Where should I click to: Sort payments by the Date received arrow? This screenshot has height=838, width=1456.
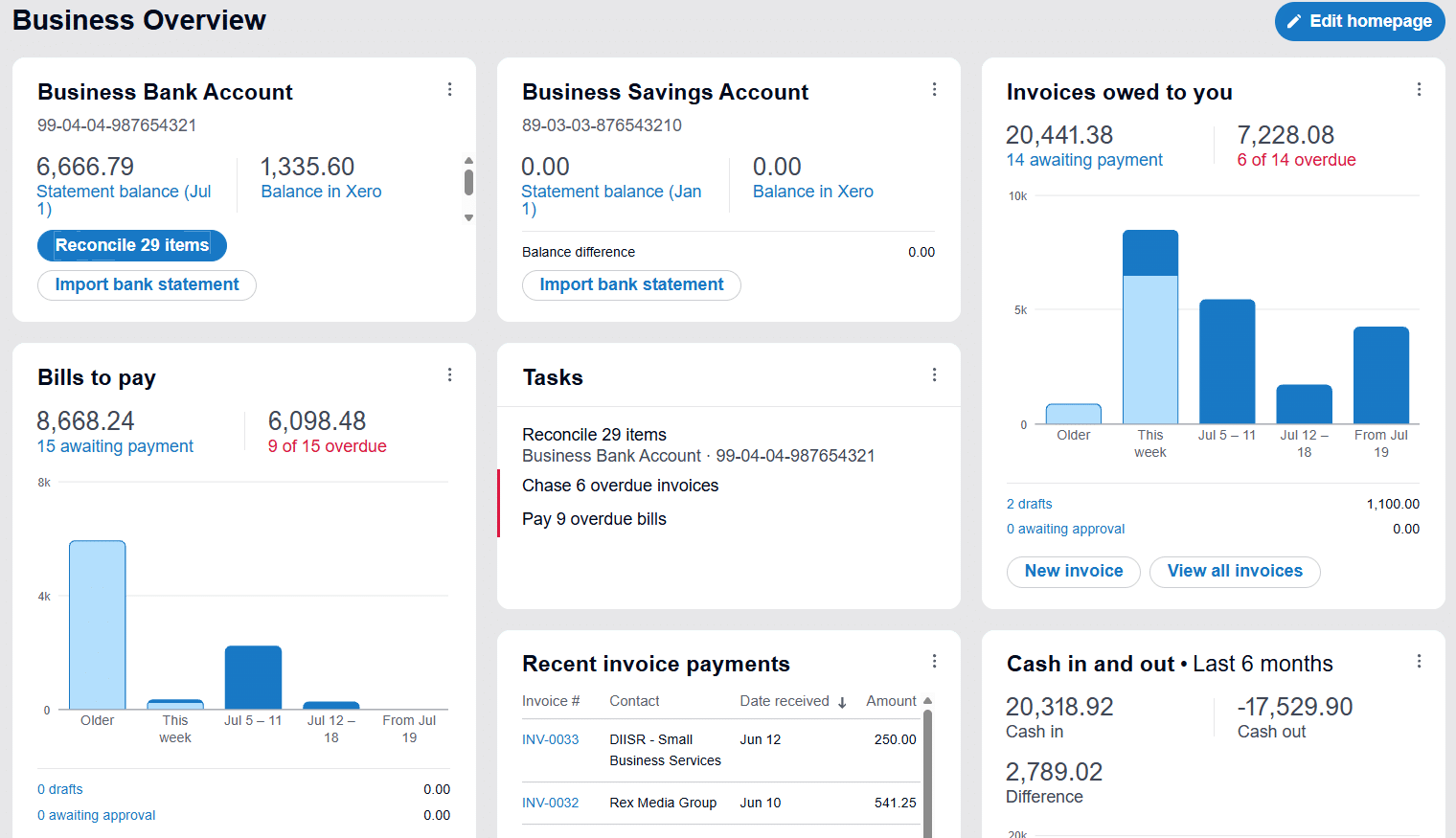842,702
